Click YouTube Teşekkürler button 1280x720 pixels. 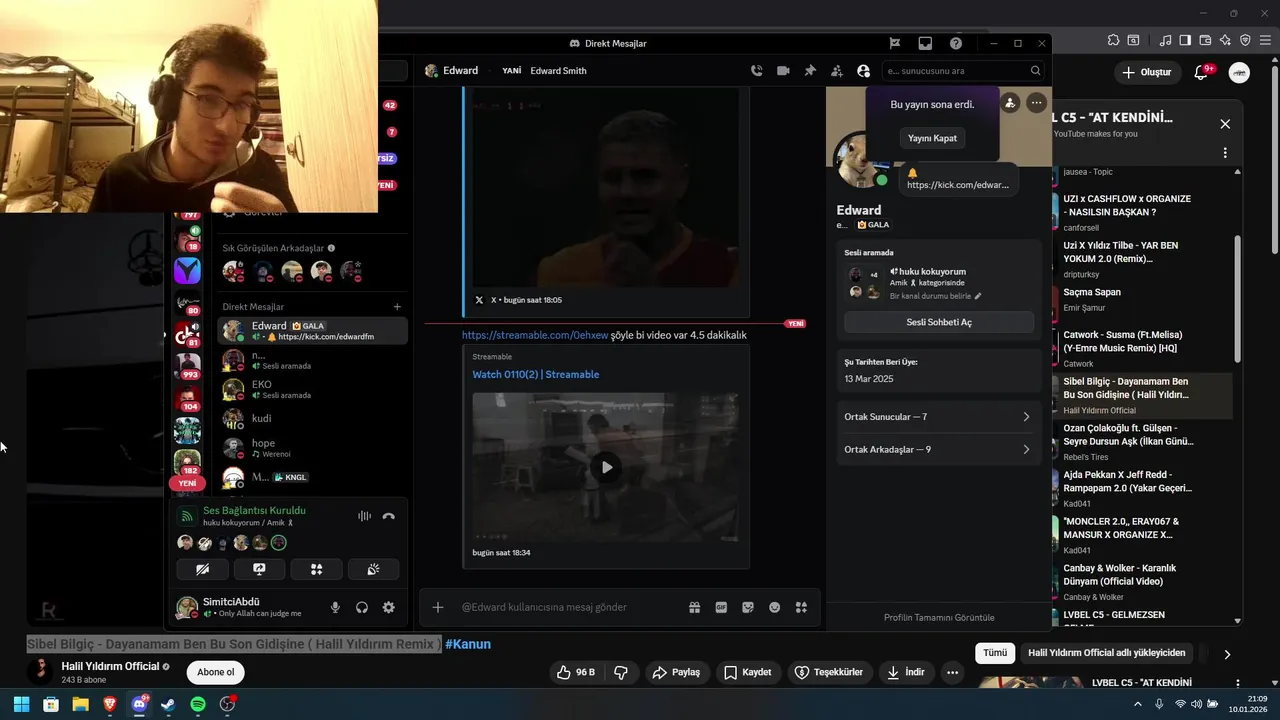tap(829, 672)
